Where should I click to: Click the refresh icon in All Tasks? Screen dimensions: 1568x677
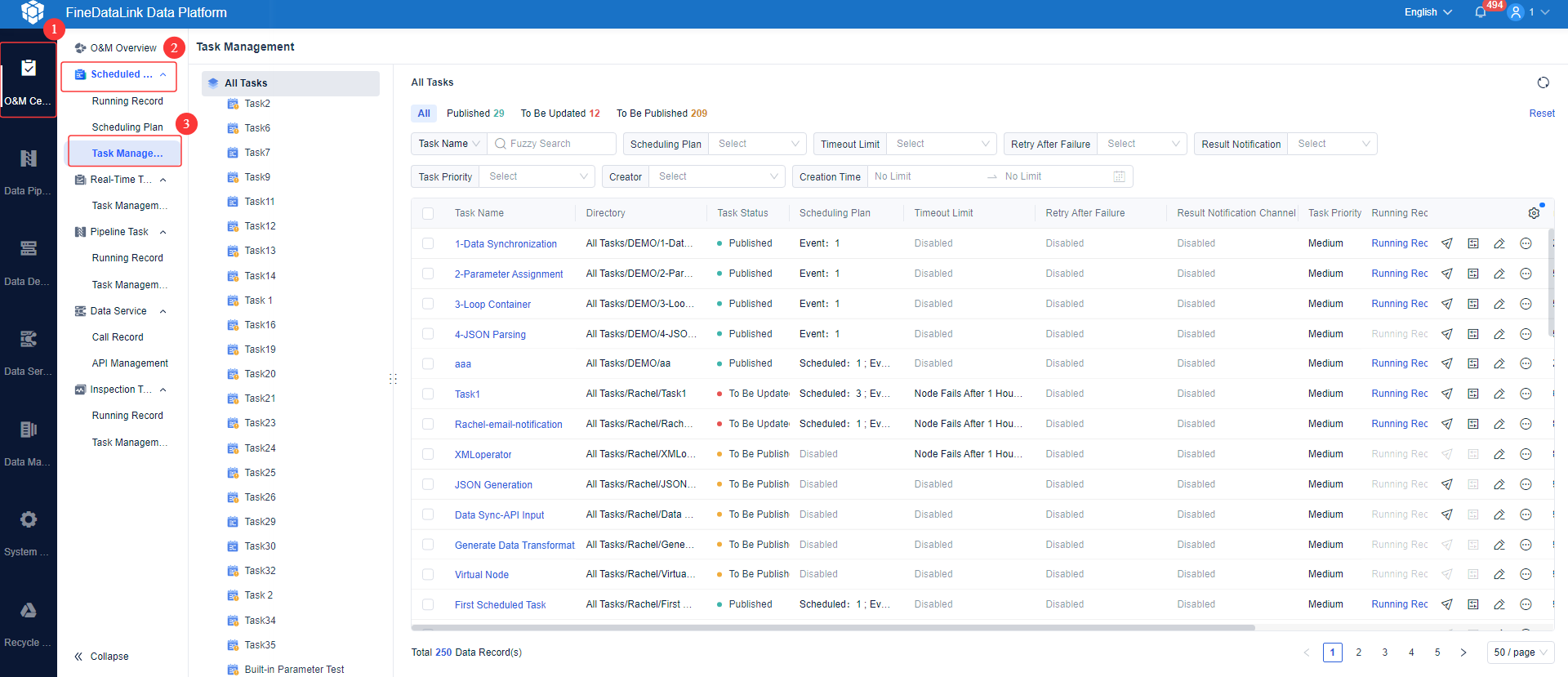(x=1543, y=82)
